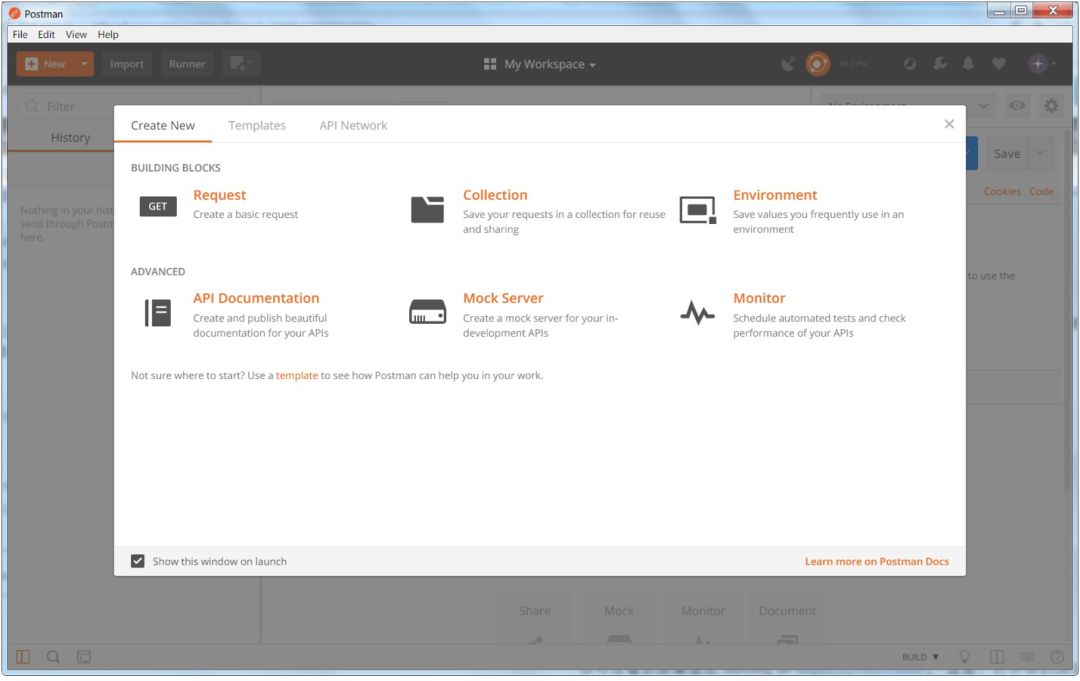Uncheck Show this window on launch

[138, 562]
